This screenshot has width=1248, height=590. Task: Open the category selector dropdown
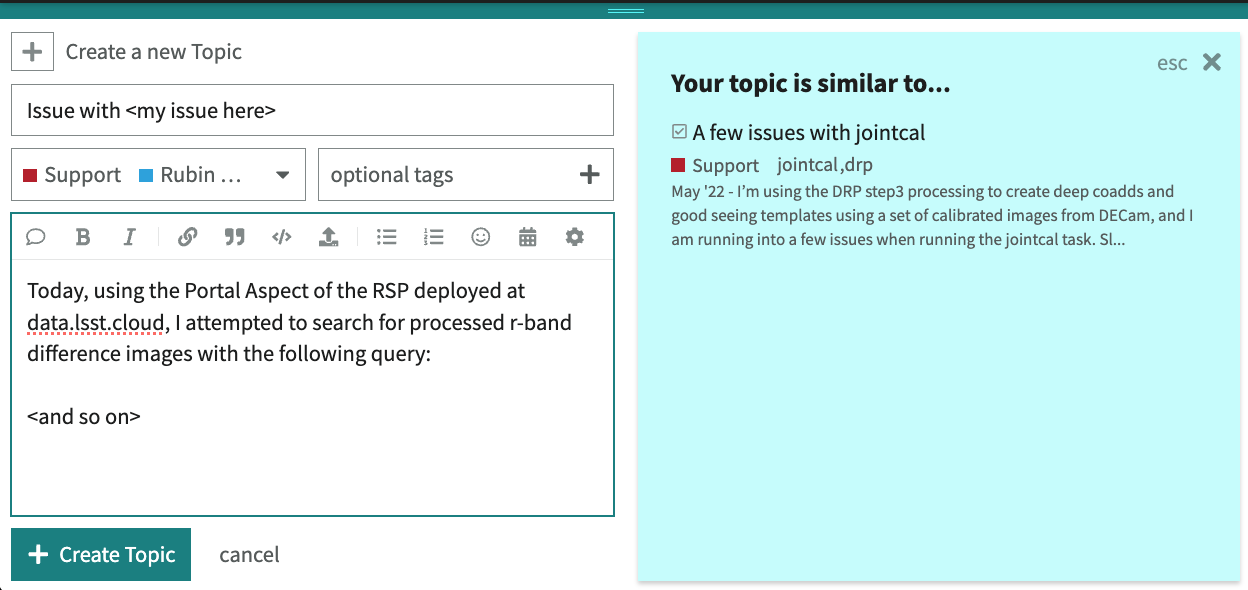pos(282,174)
